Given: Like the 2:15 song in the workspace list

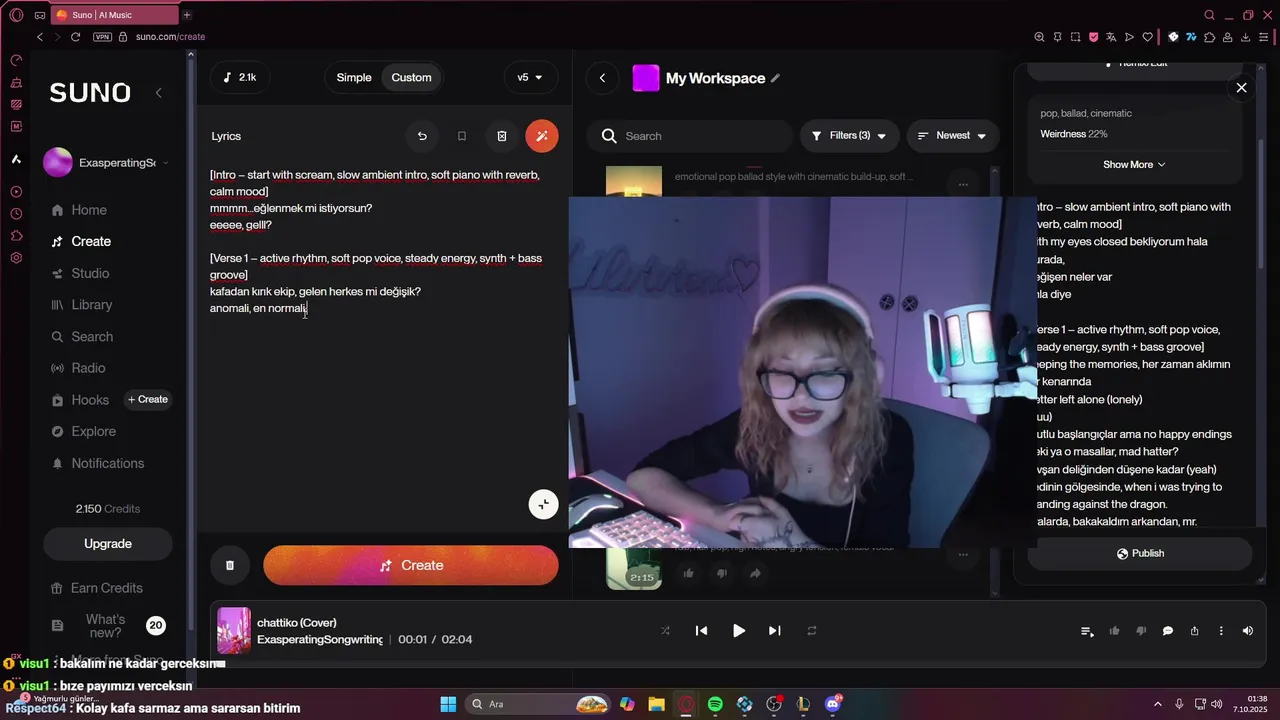Looking at the screenshot, I should 688,573.
